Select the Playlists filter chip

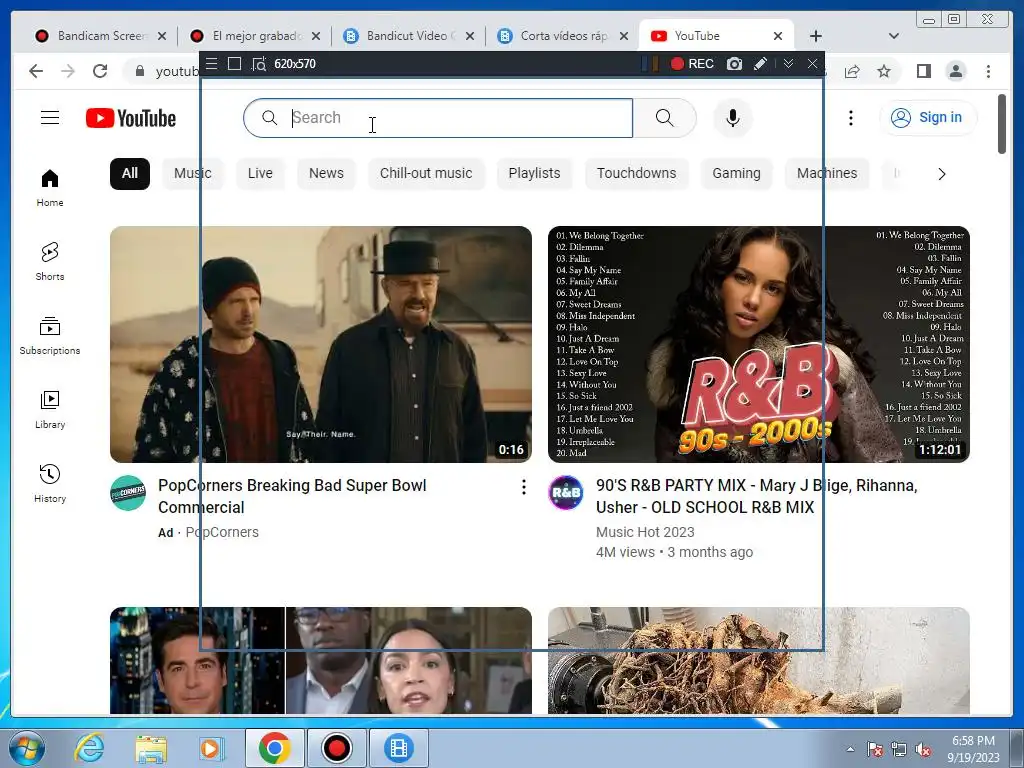coord(534,174)
